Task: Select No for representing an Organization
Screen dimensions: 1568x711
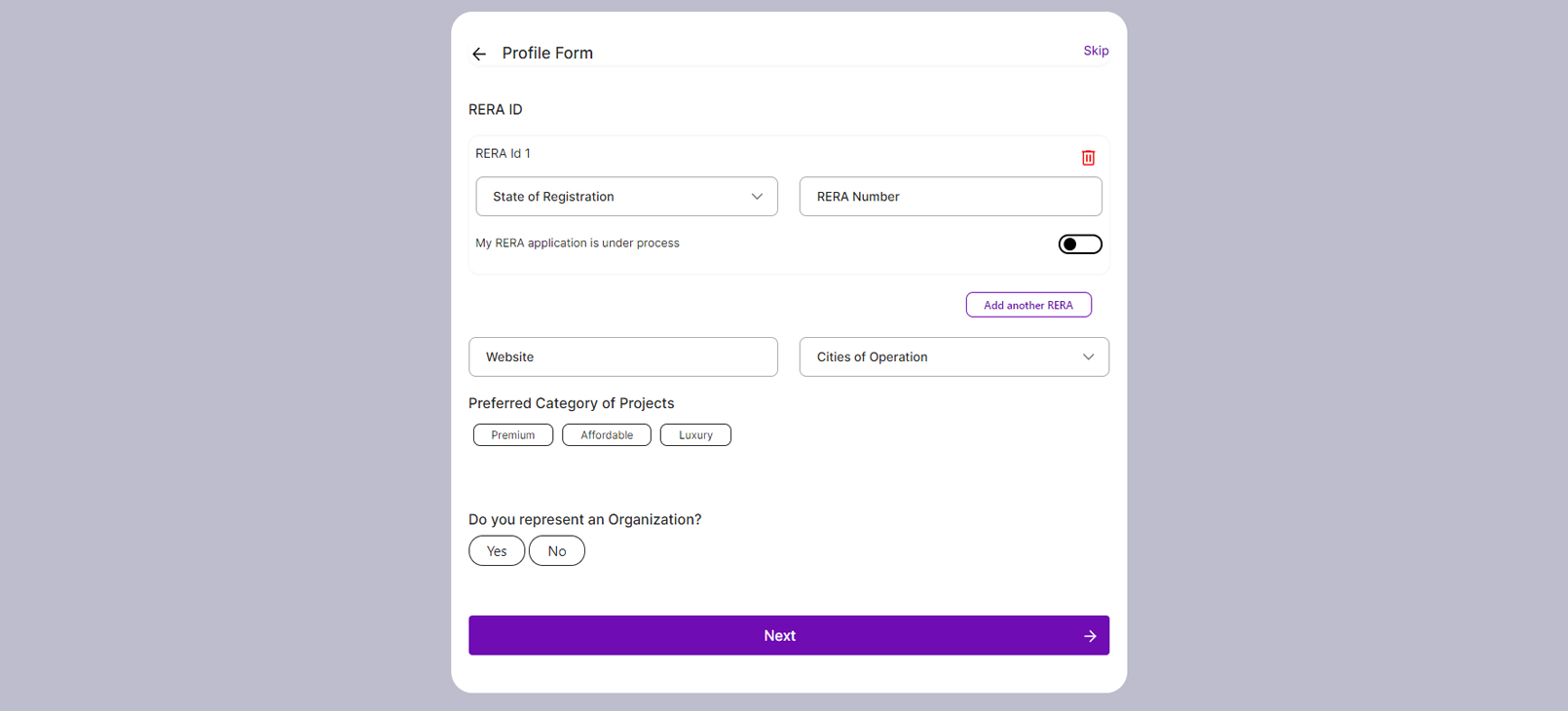Action: [556, 551]
